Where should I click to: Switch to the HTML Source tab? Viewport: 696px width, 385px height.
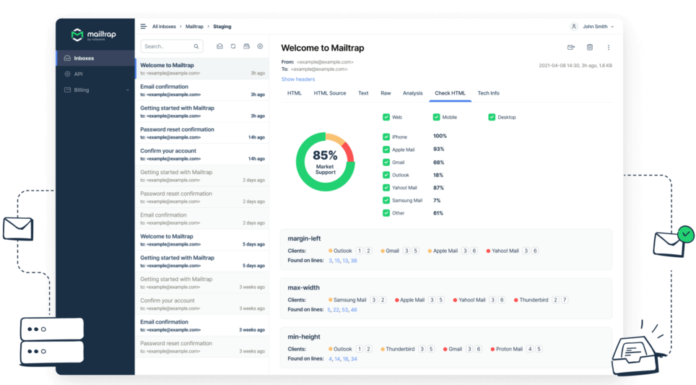tap(330, 93)
